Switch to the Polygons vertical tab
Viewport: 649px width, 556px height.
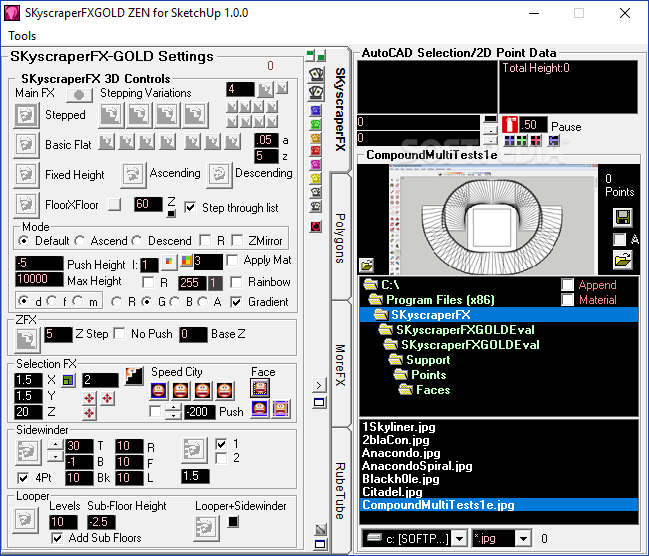[340, 238]
